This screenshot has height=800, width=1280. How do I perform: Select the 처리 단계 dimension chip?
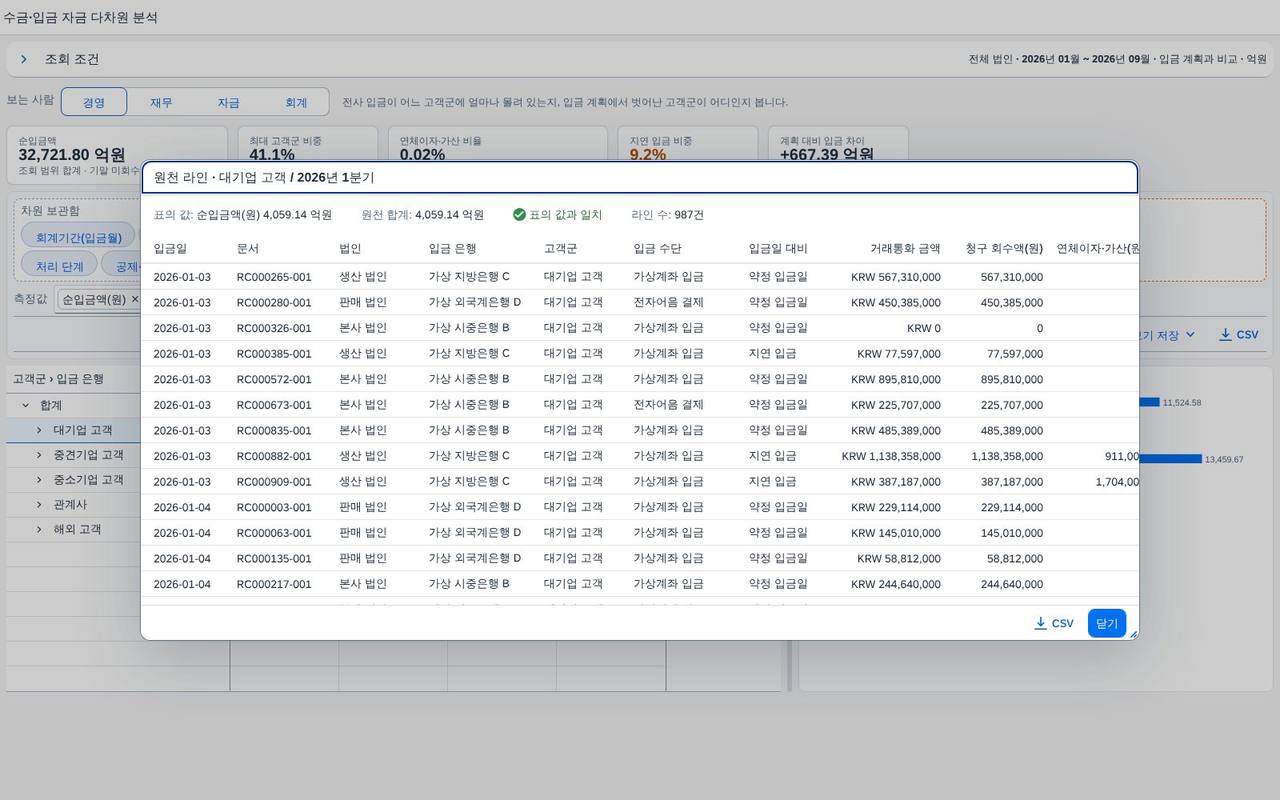(x=59, y=267)
